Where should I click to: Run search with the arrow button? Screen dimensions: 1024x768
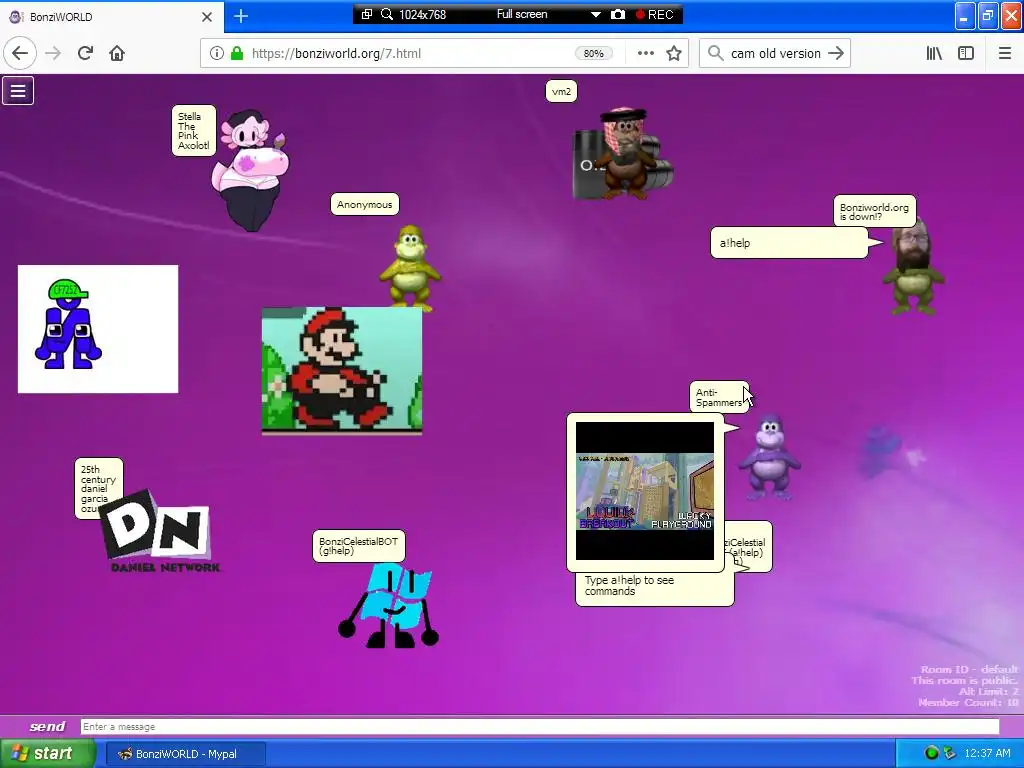[x=836, y=53]
